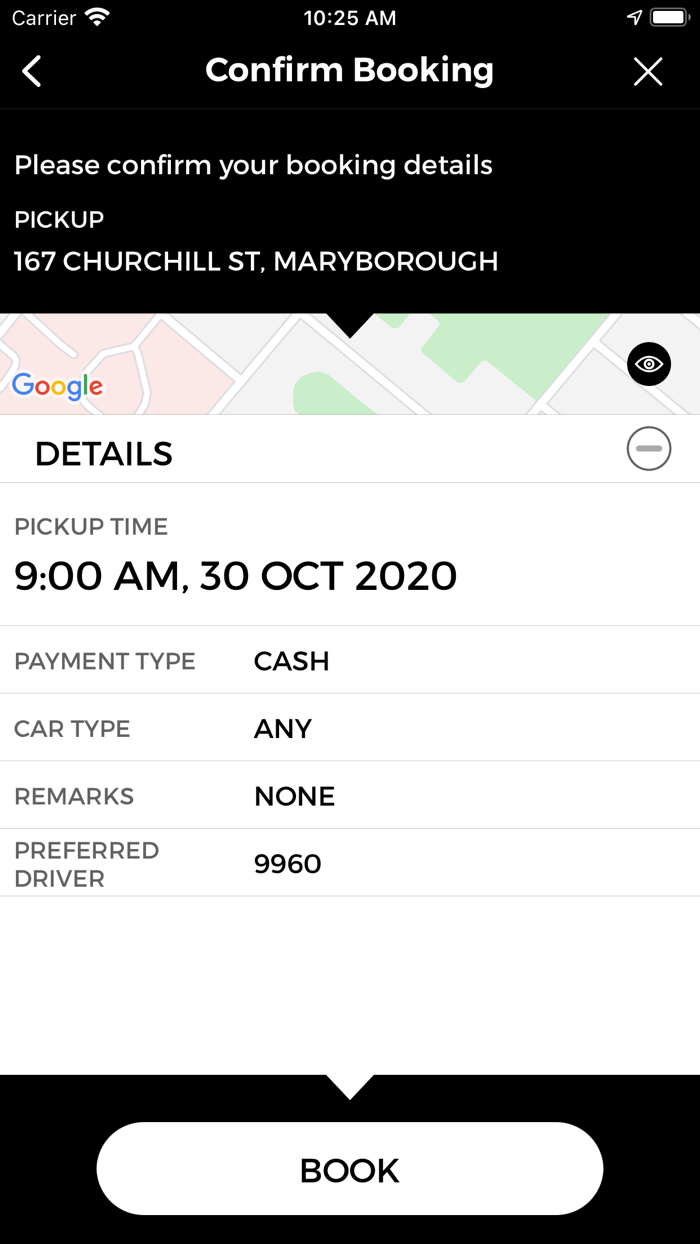
Task: Tap the PICKUP label in header
Action: 59,219
